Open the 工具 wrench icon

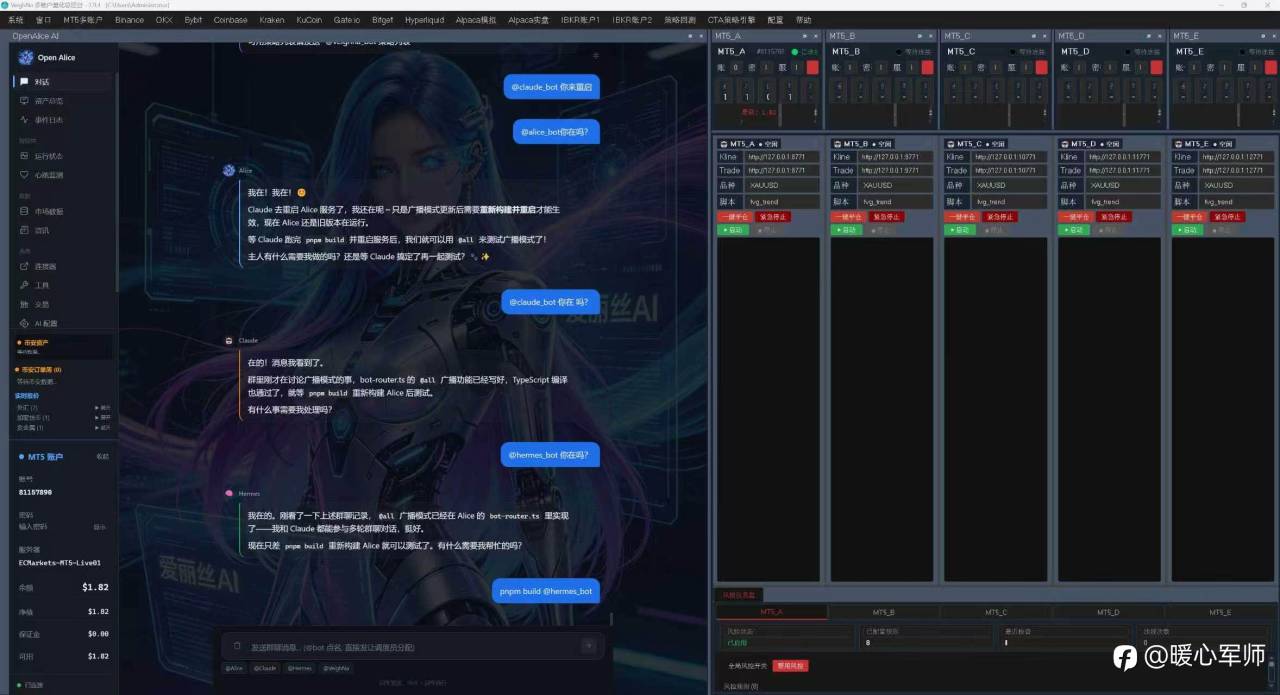(24, 286)
